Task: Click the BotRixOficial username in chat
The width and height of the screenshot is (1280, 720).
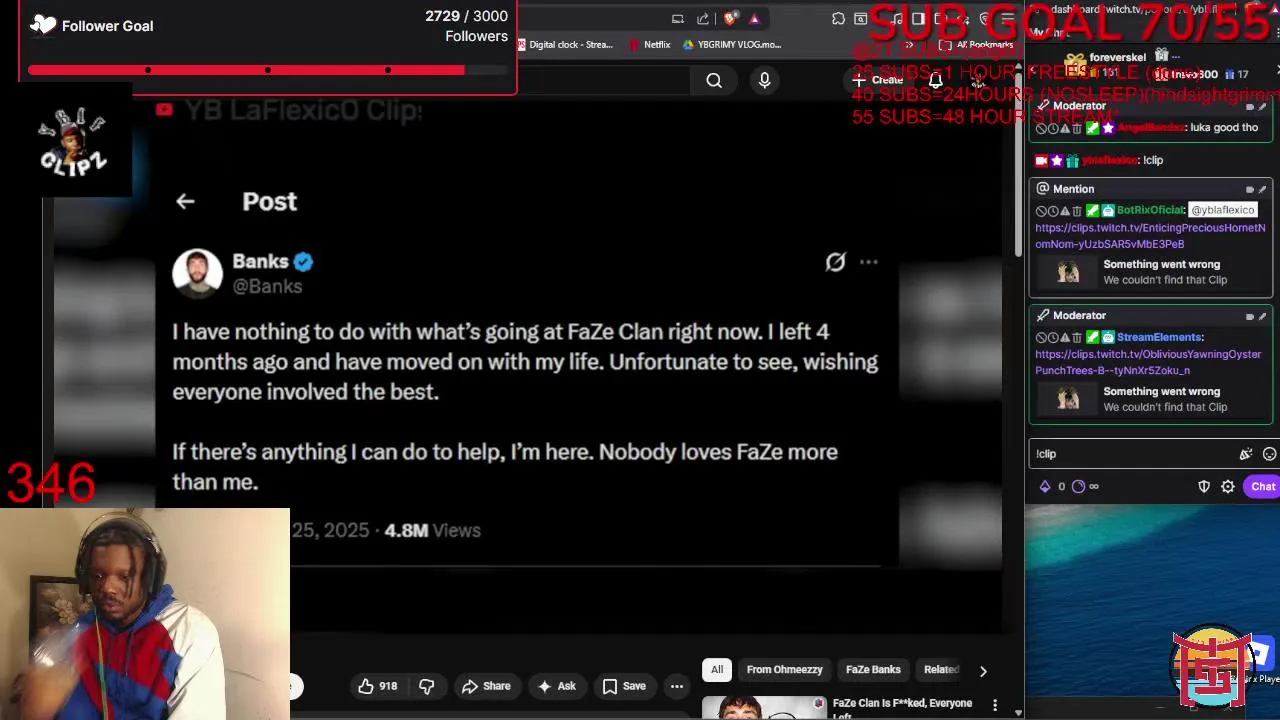Action: click(x=1151, y=210)
